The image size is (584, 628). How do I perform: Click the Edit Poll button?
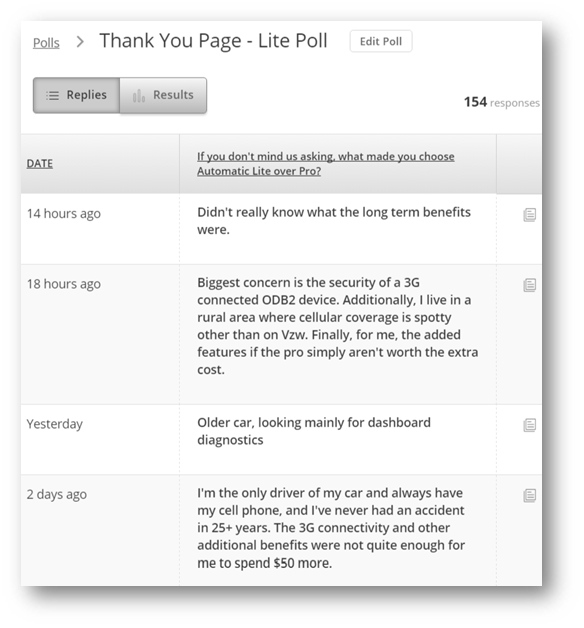coord(381,41)
